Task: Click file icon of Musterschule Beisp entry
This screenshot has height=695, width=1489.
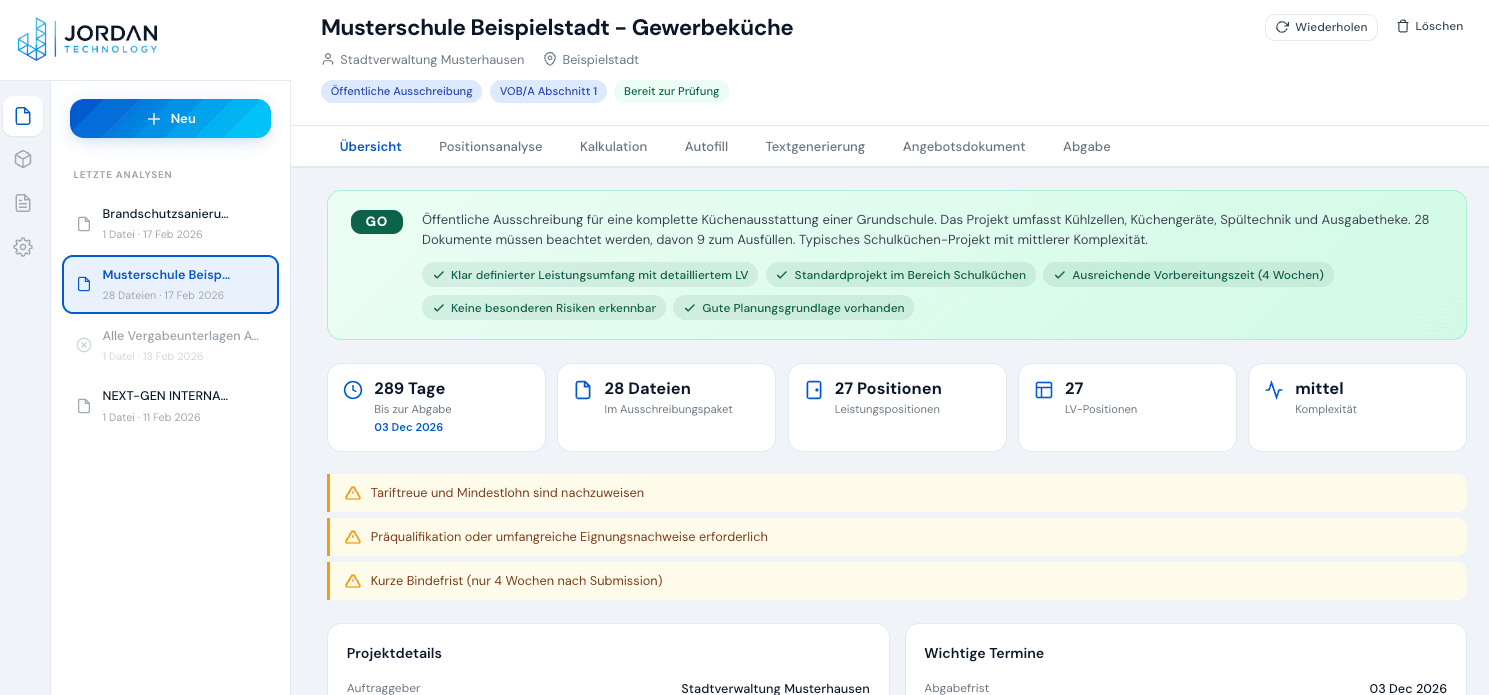Action: tap(84, 285)
